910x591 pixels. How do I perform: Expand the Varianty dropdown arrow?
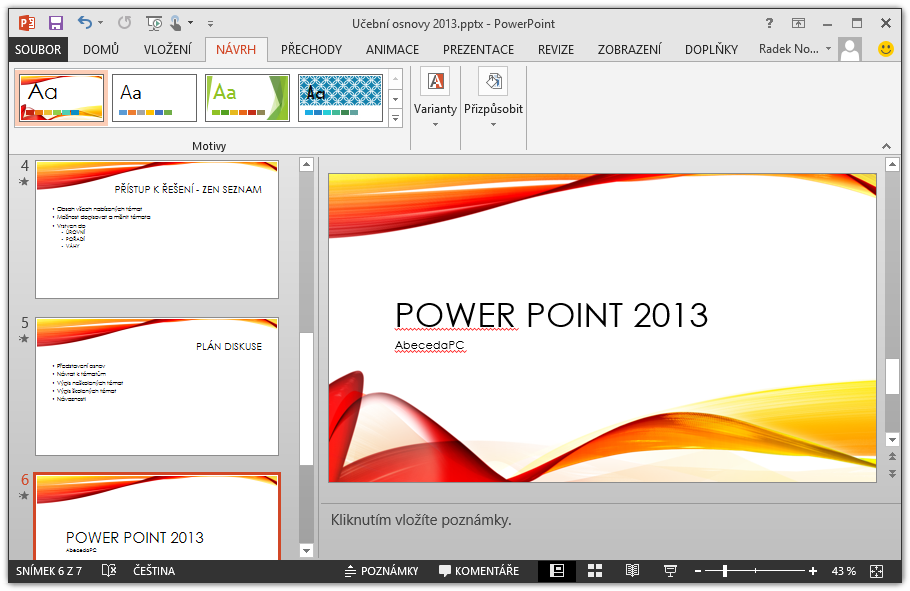(x=435, y=124)
